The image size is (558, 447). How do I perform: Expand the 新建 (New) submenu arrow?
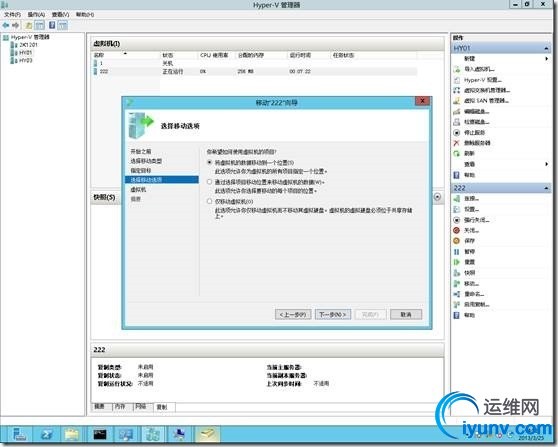click(546, 58)
